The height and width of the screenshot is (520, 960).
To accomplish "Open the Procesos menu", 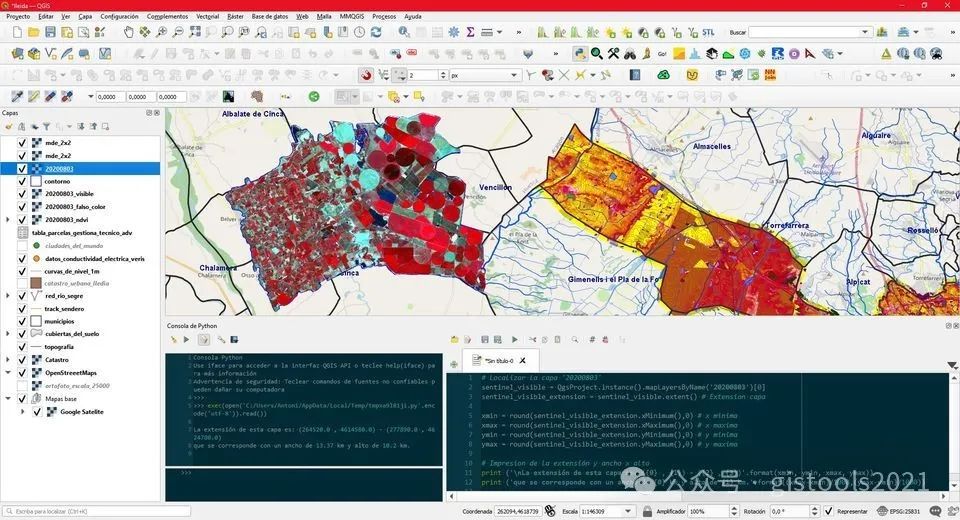I will [384, 17].
